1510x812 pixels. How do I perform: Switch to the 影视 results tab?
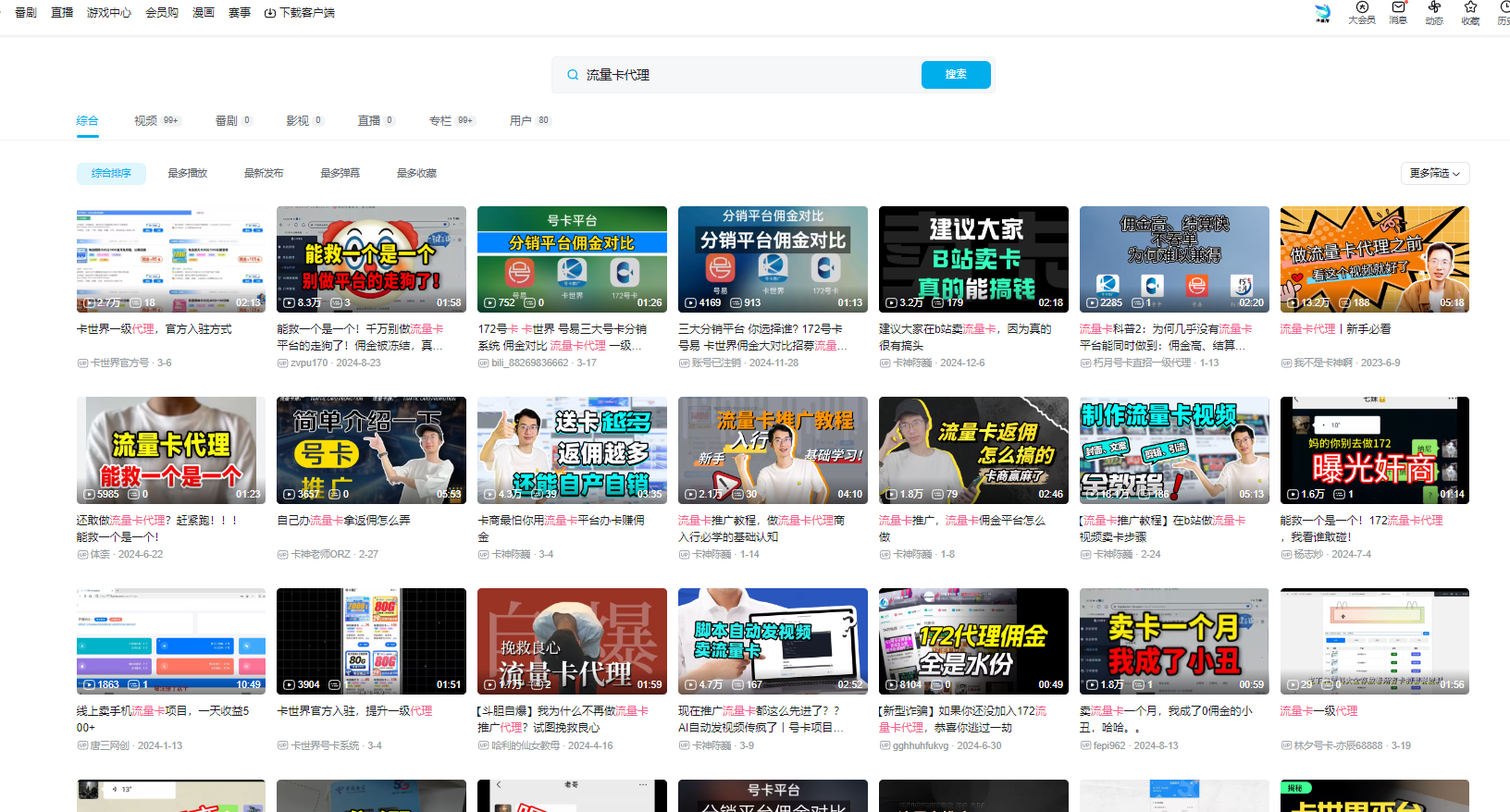coord(305,121)
